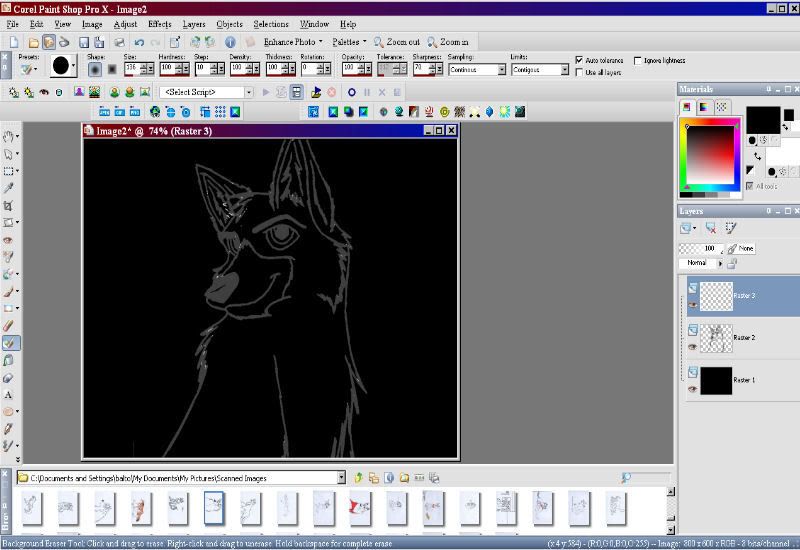
Task: Open the Sampling dropdown
Action: (x=502, y=69)
